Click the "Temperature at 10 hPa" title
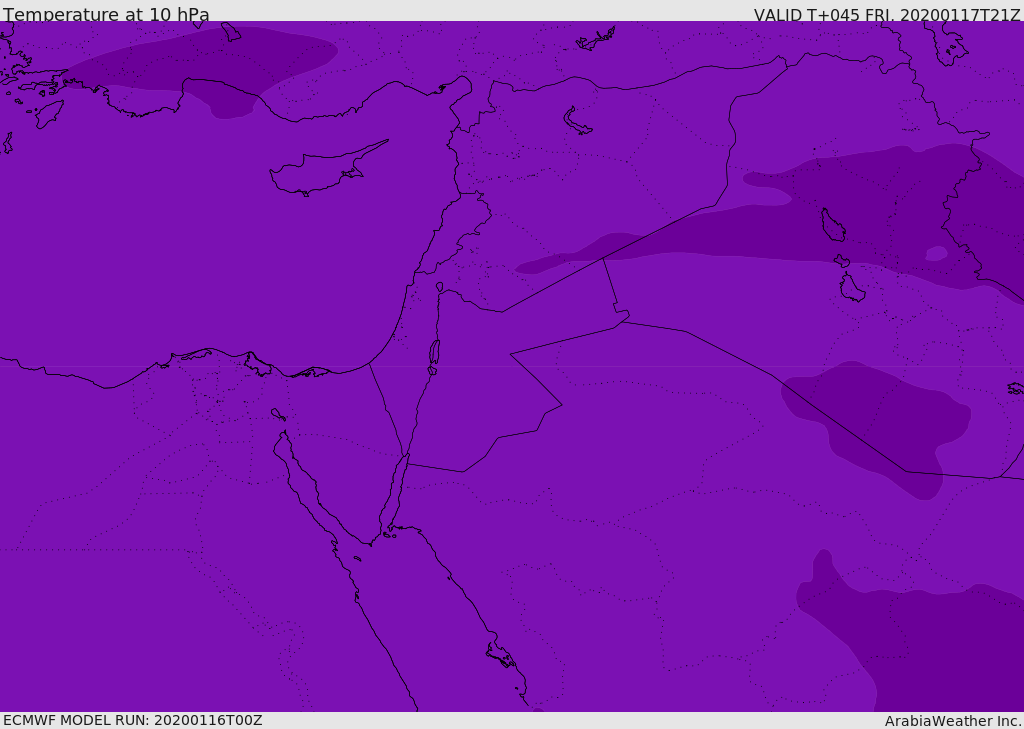The width and height of the screenshot is (1024, 729). click(106, 15)
